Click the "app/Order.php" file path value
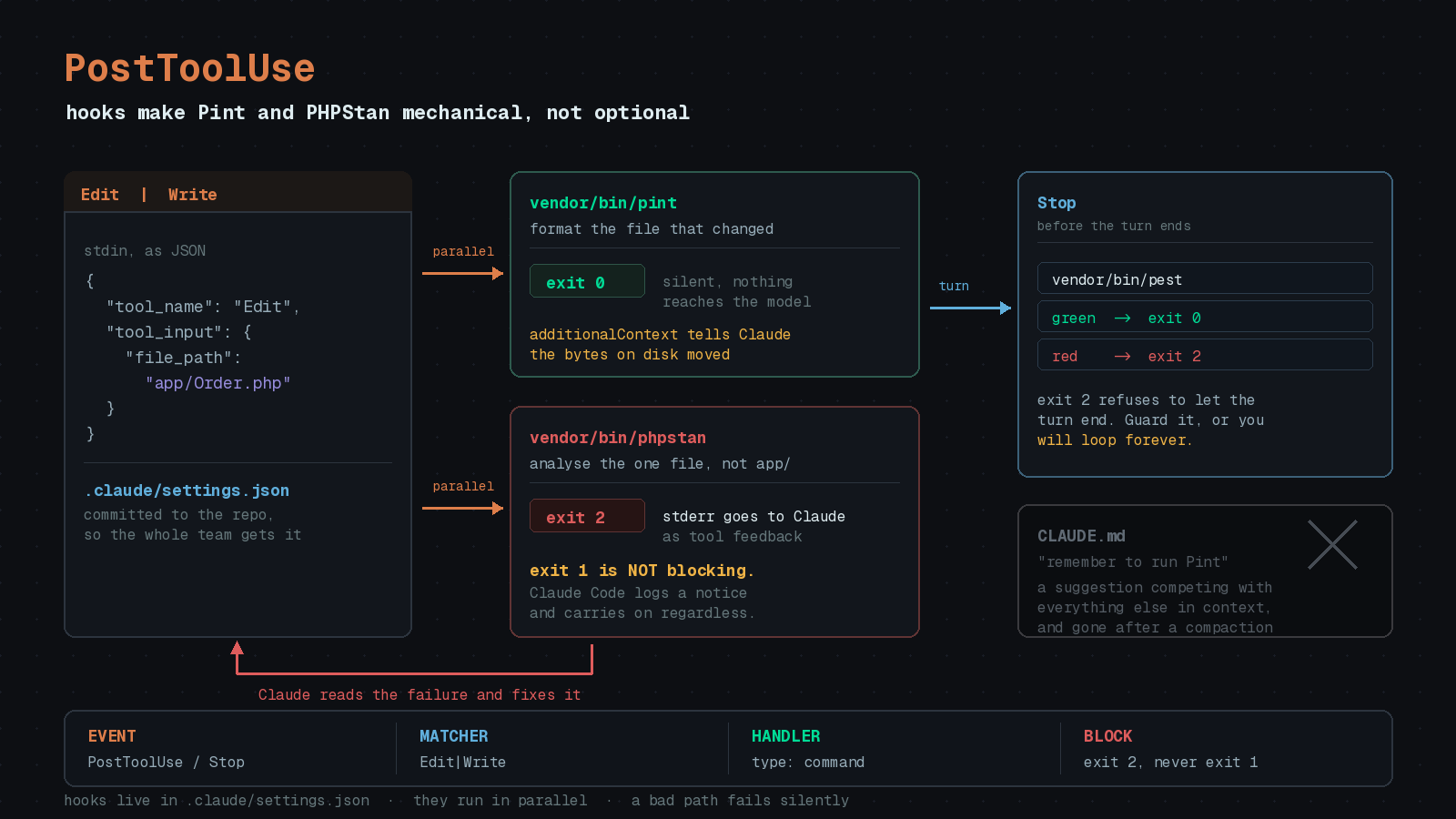This screenshot has width=1456, height=819. 218,384
